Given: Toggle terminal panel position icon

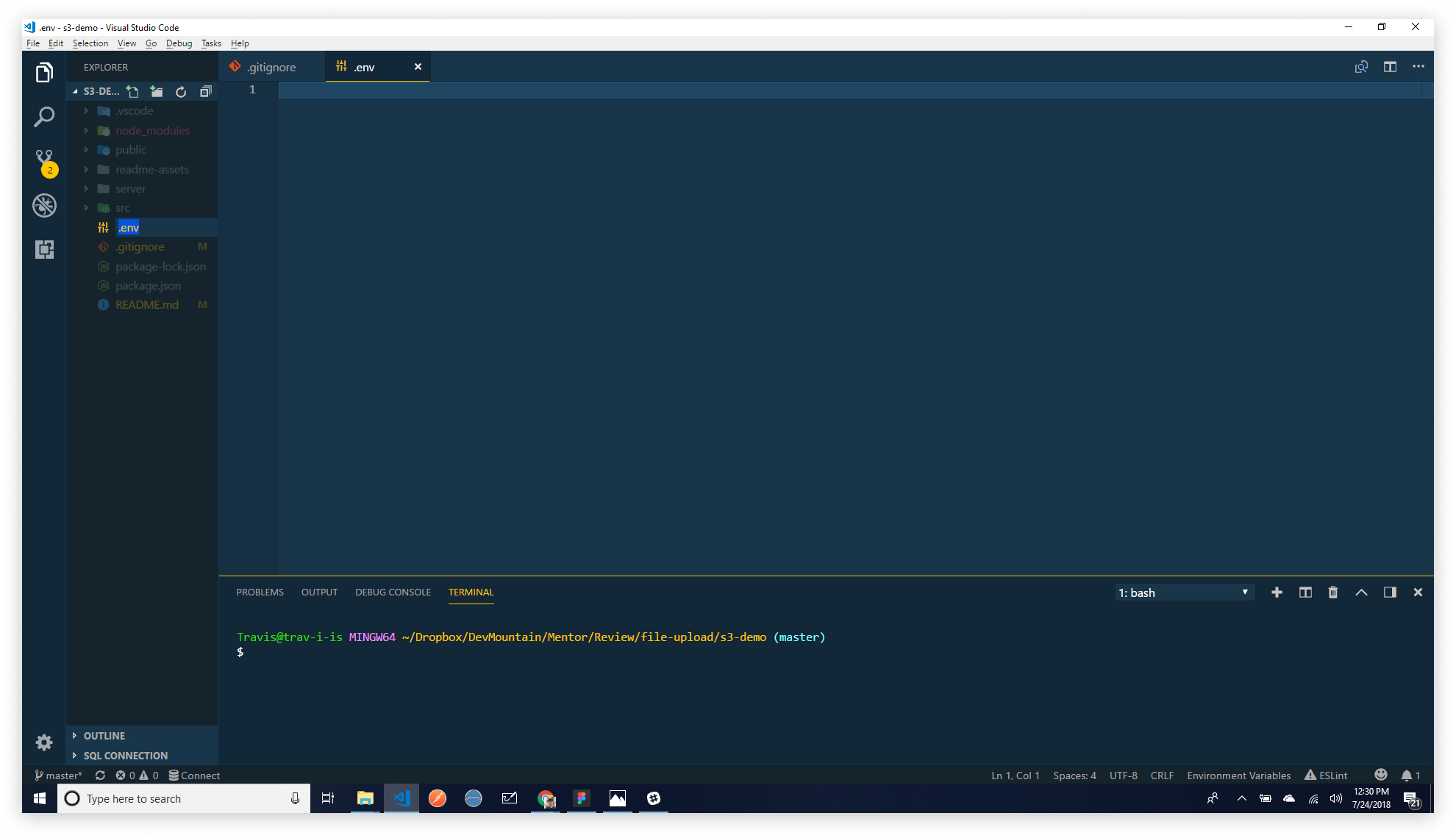Looking at the screenshot, I should (x=1390, y=592).
